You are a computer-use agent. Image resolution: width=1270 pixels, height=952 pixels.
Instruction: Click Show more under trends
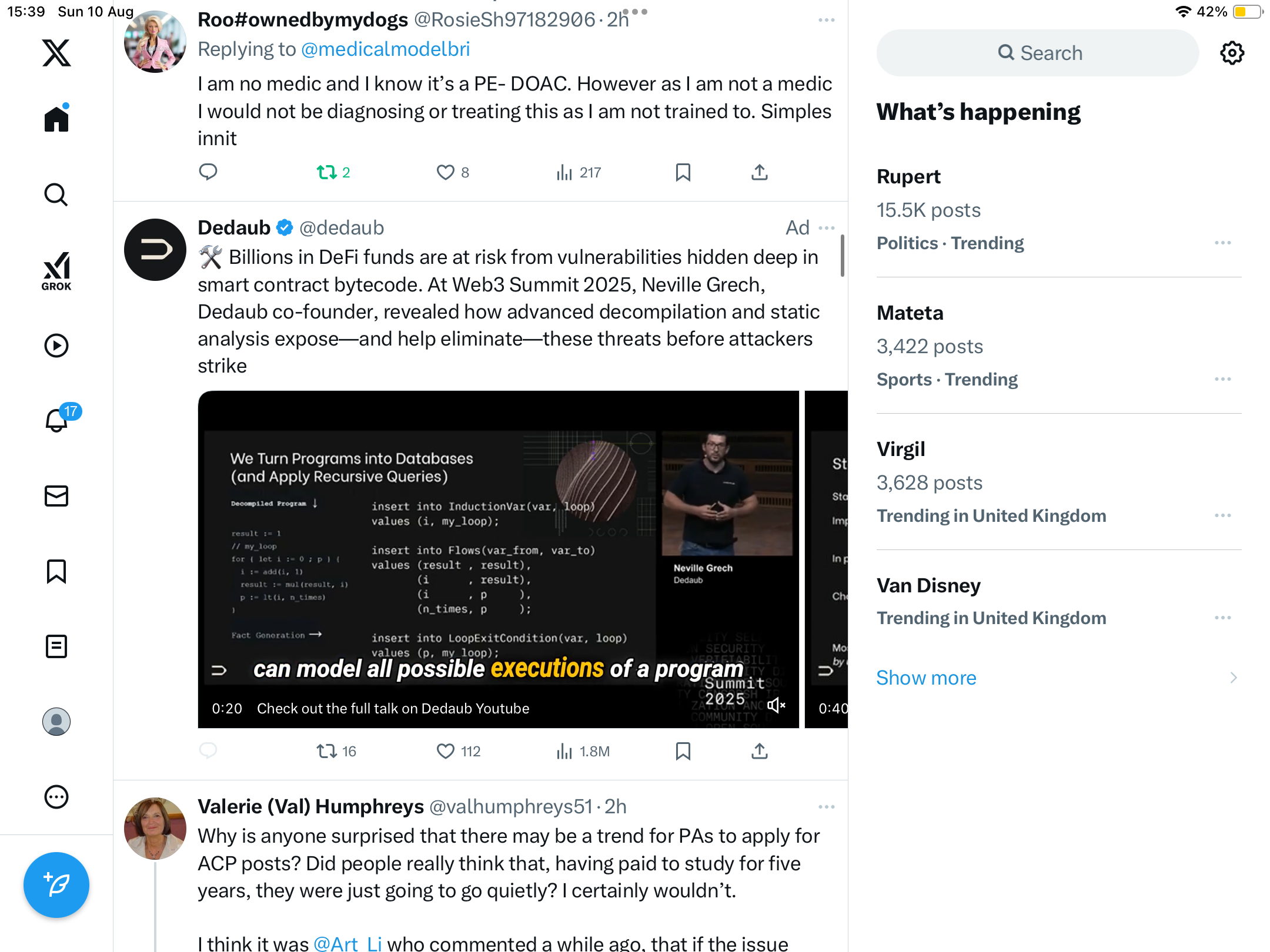(926, 678)
